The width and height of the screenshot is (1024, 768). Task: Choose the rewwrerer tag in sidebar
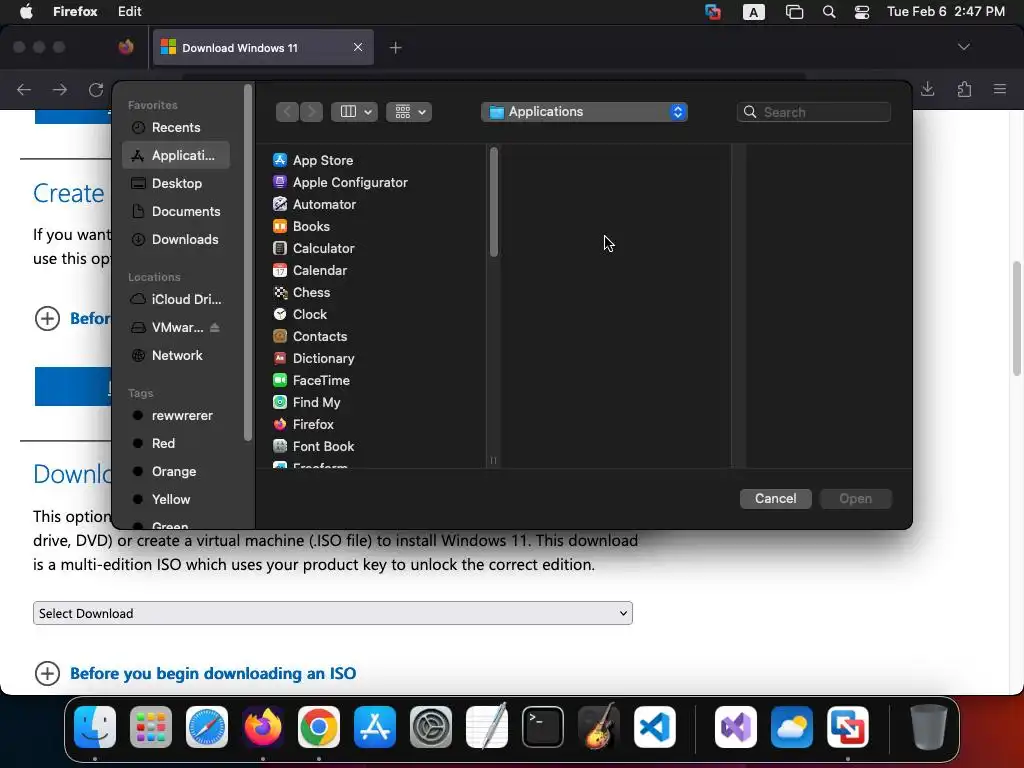coord(175,415)
